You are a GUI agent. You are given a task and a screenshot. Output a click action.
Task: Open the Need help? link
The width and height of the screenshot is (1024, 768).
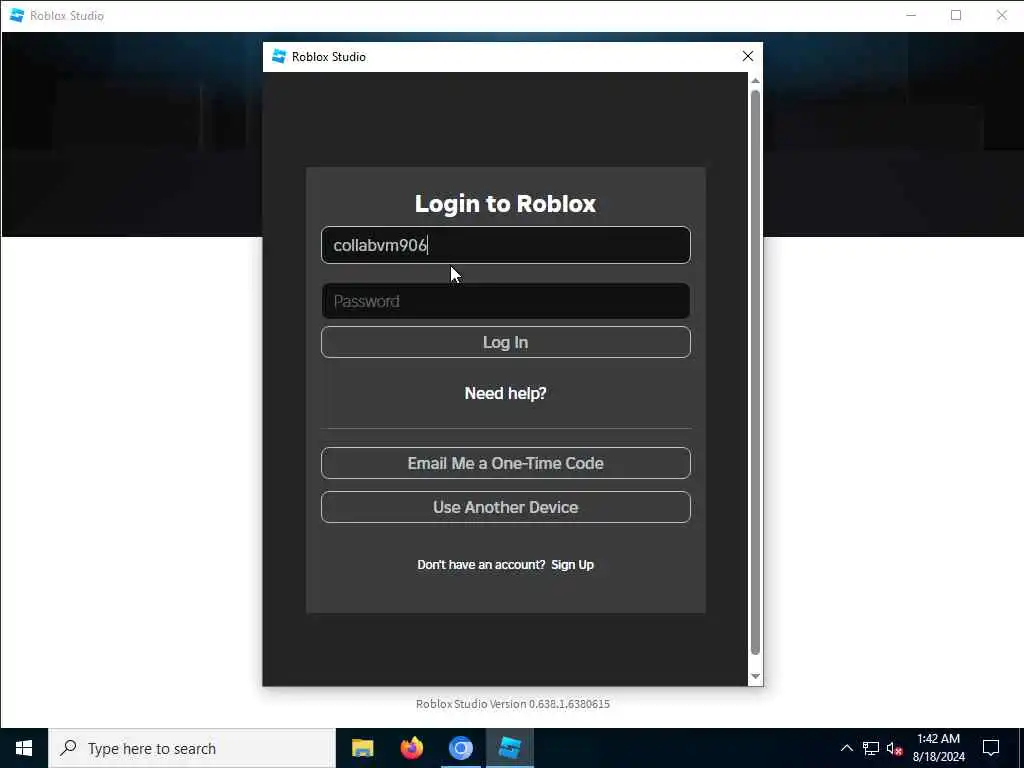click(x=505, y=393)
